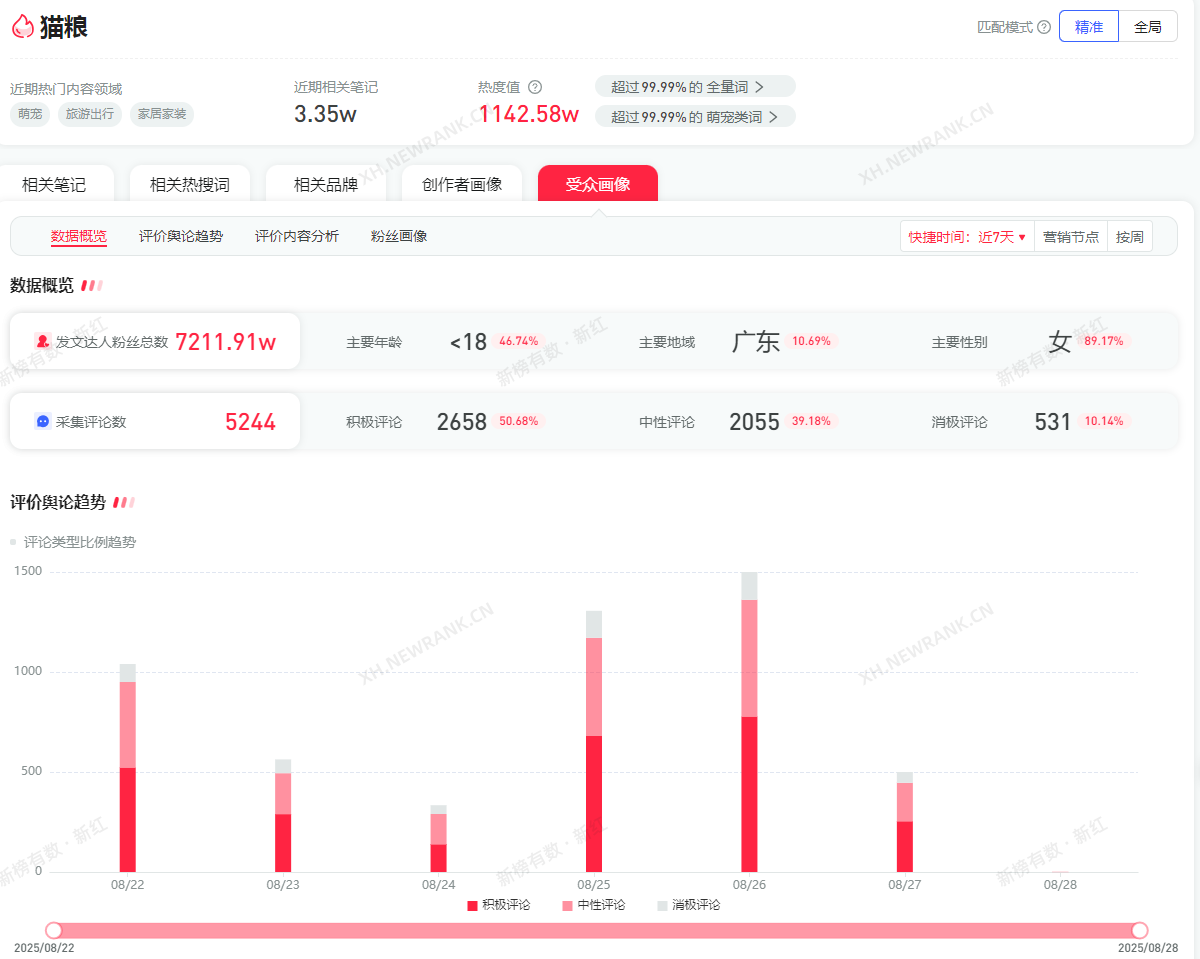Click the question mark icon beside 热度值
Screen dimensions: 1200x959
coord(535,88)
